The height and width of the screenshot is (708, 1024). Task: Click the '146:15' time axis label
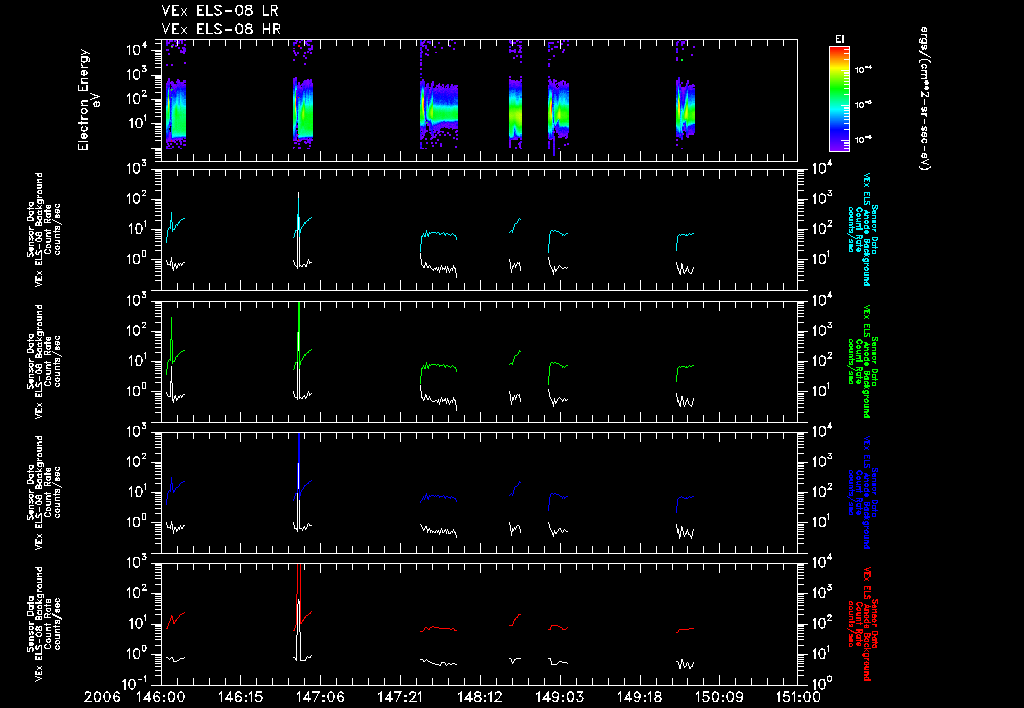point(240,698)
